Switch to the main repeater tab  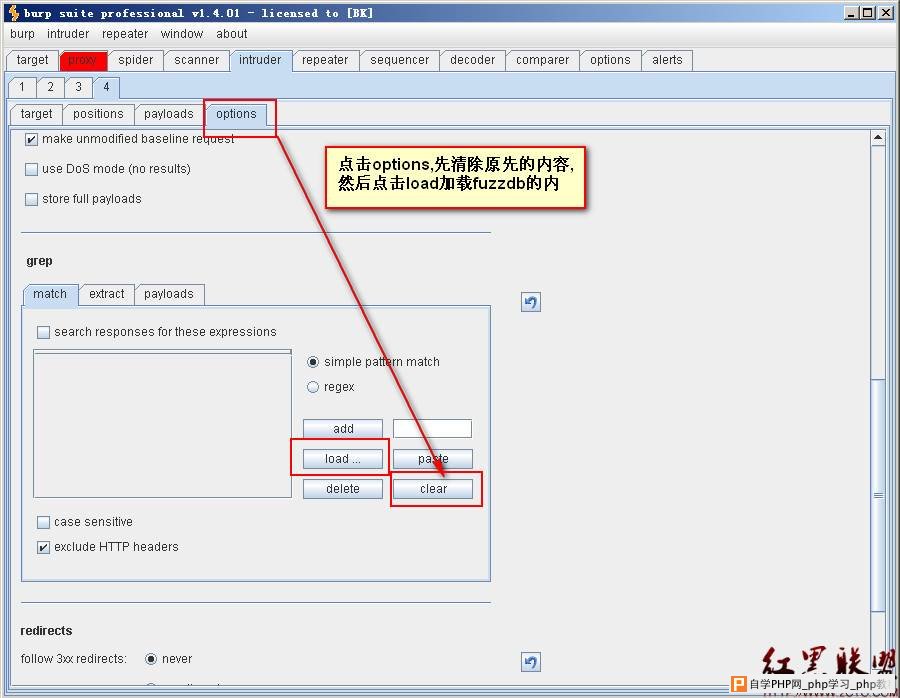[325, 60]
